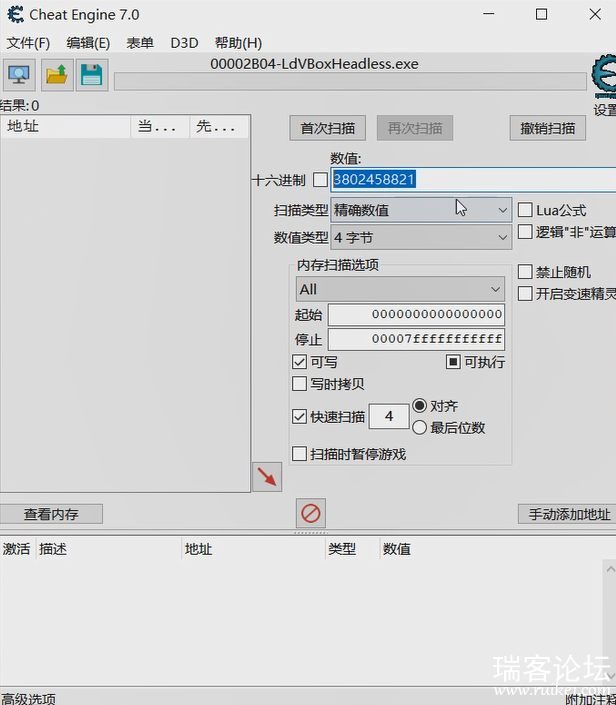Open the 文件(F) menu

point(28,43)
